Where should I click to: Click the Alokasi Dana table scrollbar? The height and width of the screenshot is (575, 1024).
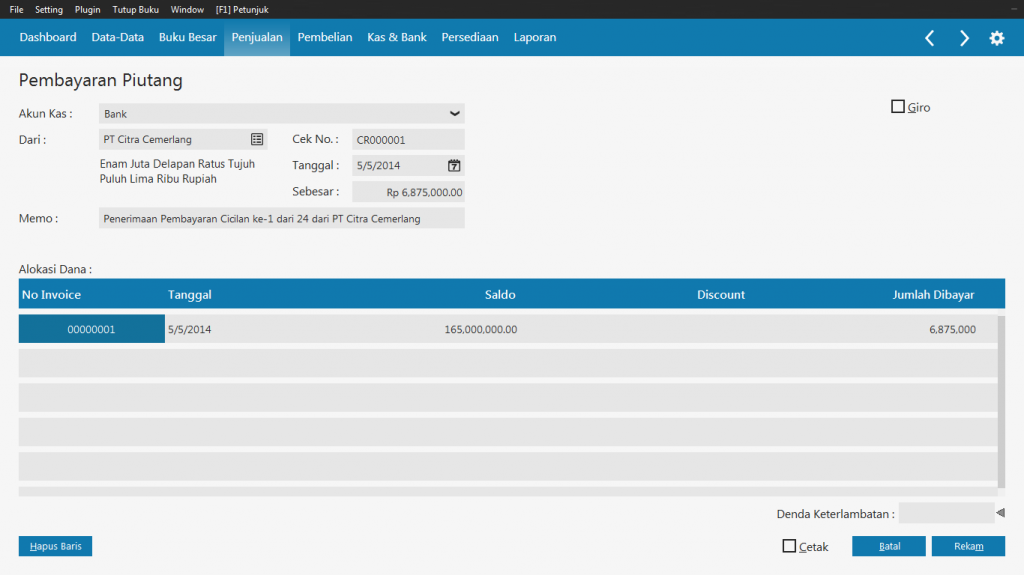tap(1001, 400)
